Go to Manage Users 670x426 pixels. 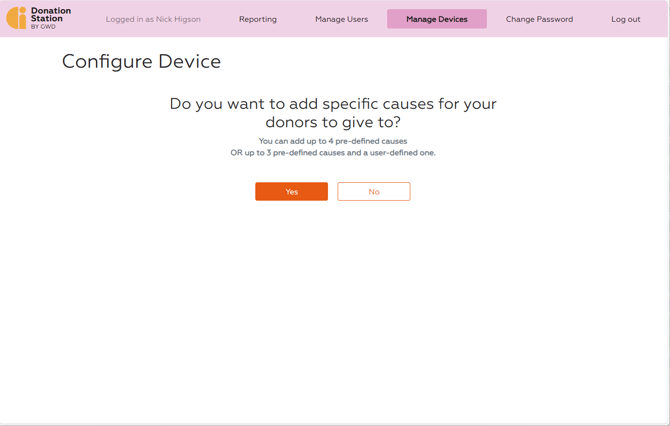[341, 19]
